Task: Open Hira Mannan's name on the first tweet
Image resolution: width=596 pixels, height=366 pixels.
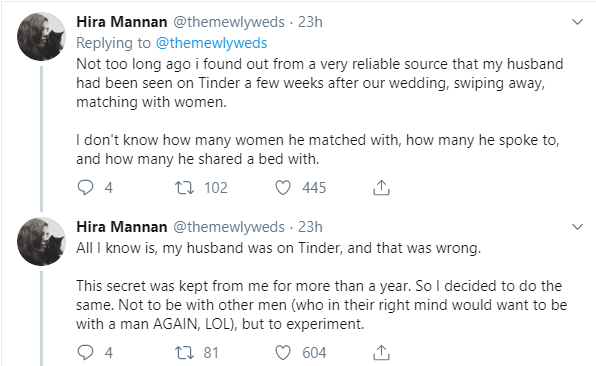Action: [122, 22]
